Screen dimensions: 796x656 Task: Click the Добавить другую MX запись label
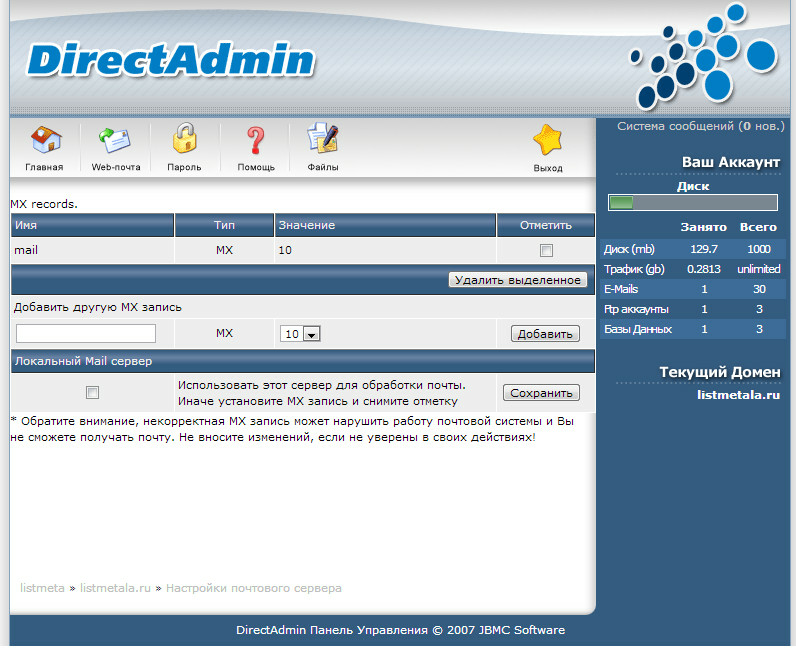(97, 307)
